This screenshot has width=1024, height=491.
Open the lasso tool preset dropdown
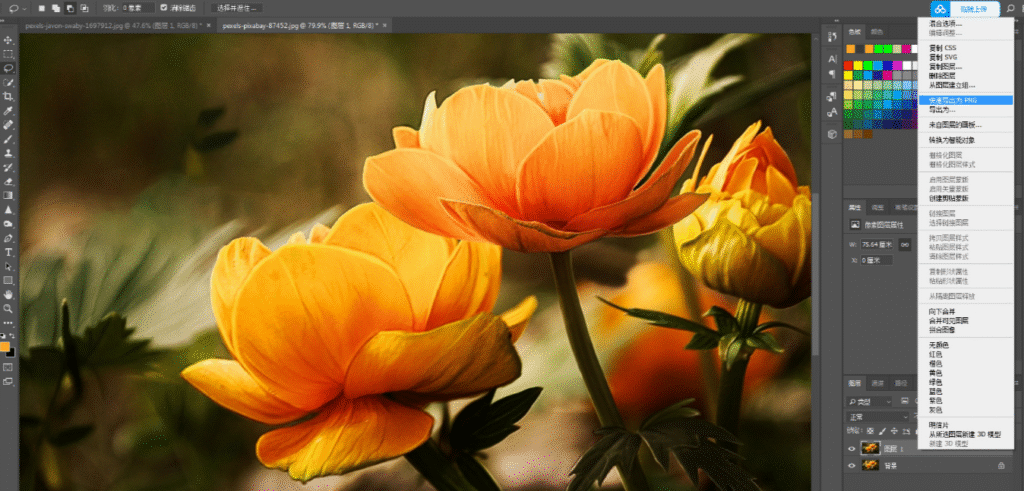point(18,8)
